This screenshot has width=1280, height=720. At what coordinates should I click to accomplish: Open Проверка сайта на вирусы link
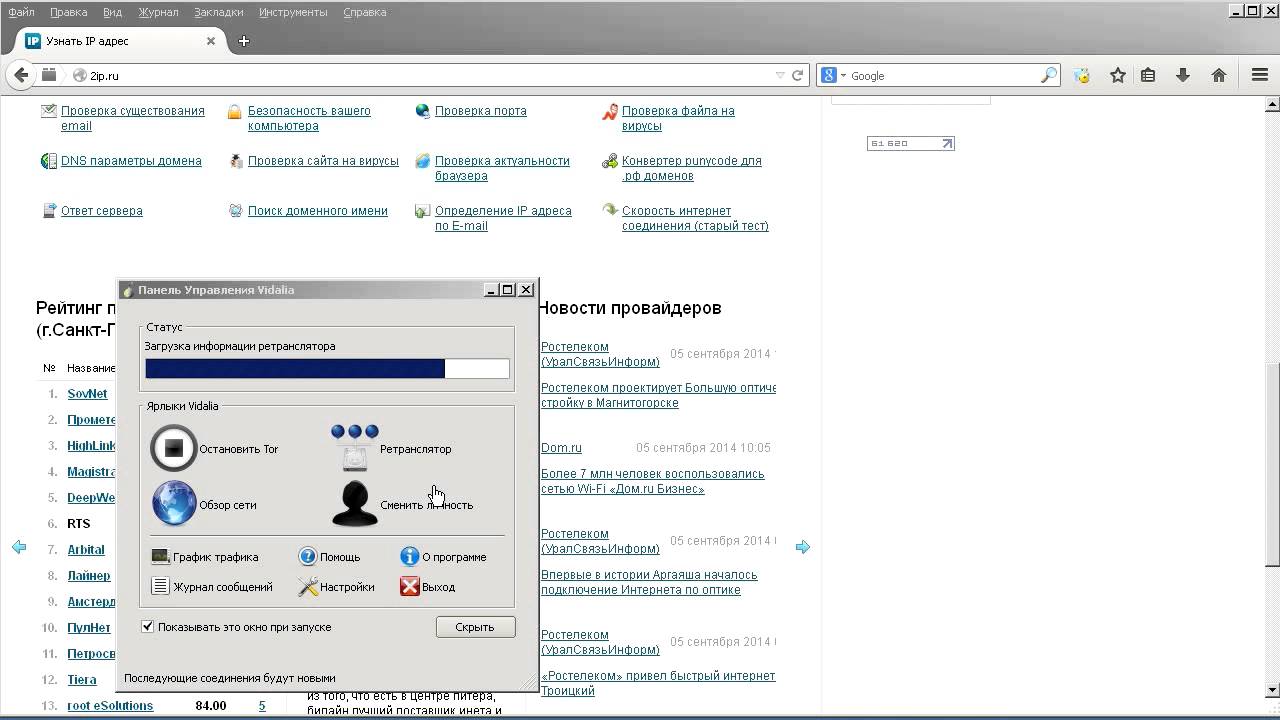(323, 161)
